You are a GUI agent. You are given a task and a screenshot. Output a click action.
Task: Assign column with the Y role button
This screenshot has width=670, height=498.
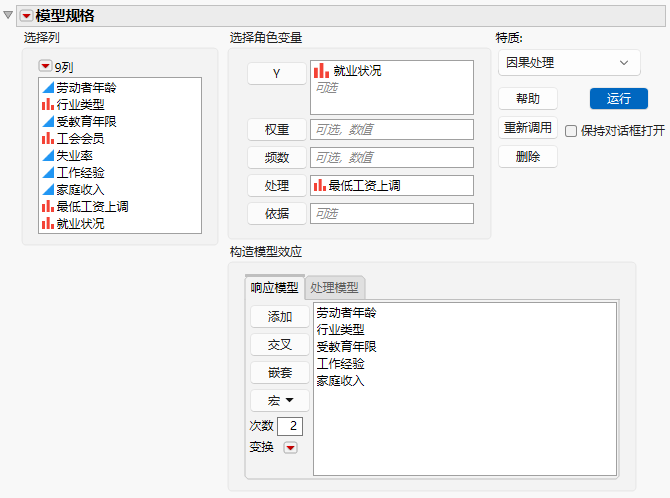[x=276, y=74]
